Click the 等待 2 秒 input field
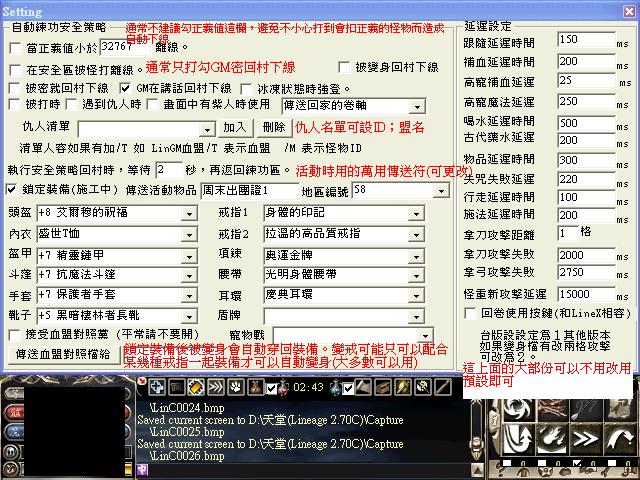 [169, 170]
